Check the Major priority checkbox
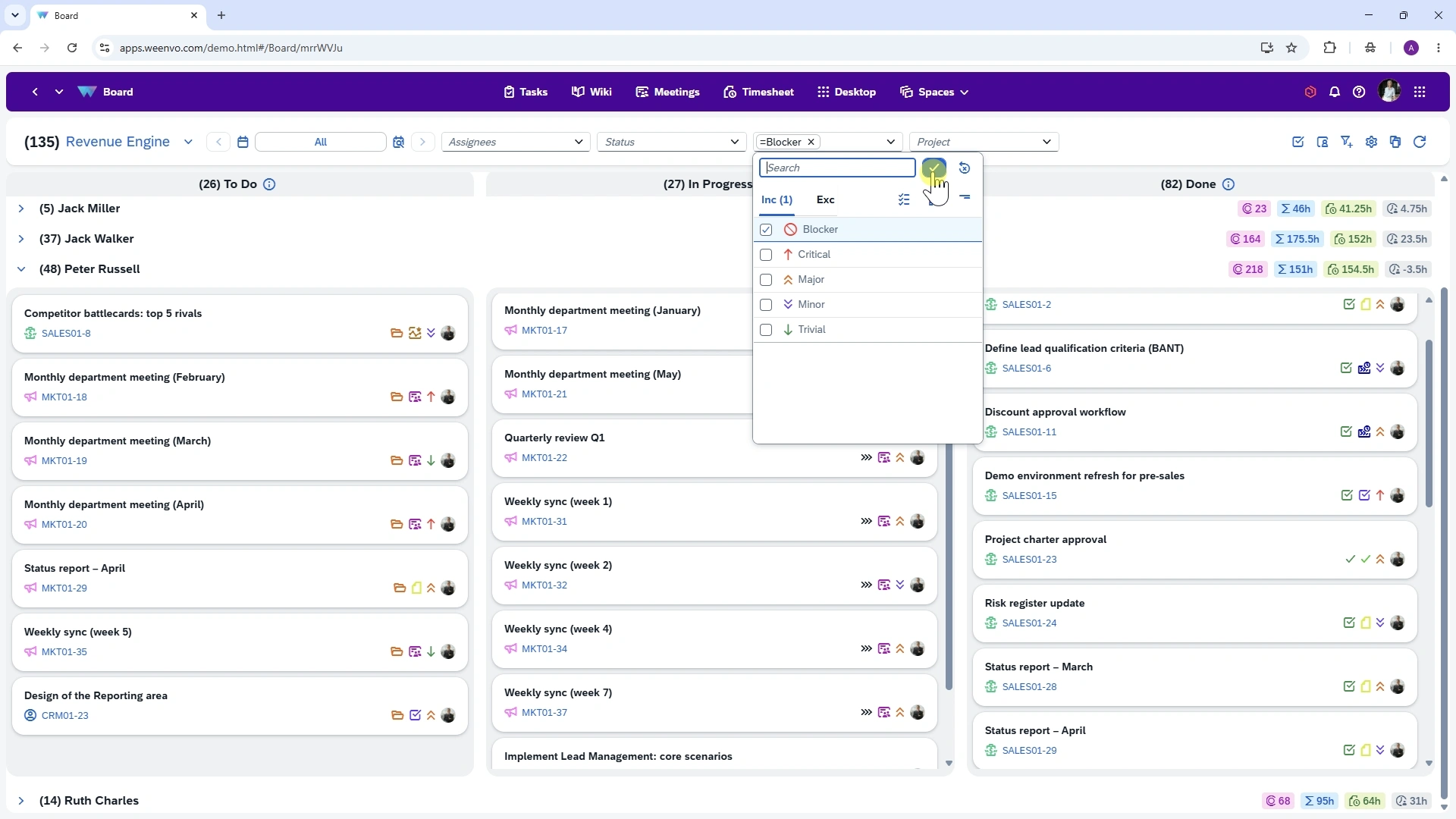1456x819 pixels. click(x=766, y=280)
